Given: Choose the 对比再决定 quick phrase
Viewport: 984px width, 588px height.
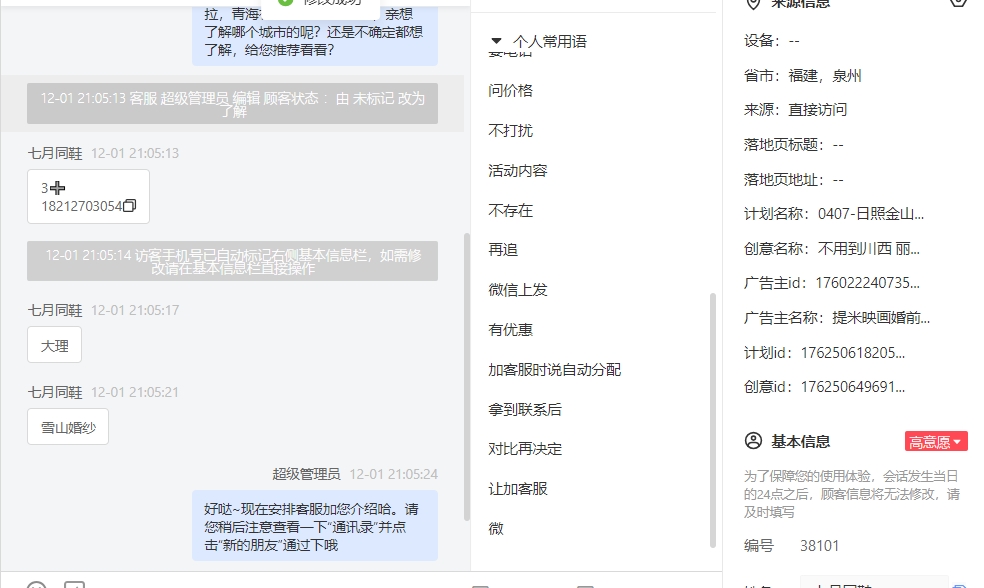Looking at the screenshot, I should coord(525,449).
